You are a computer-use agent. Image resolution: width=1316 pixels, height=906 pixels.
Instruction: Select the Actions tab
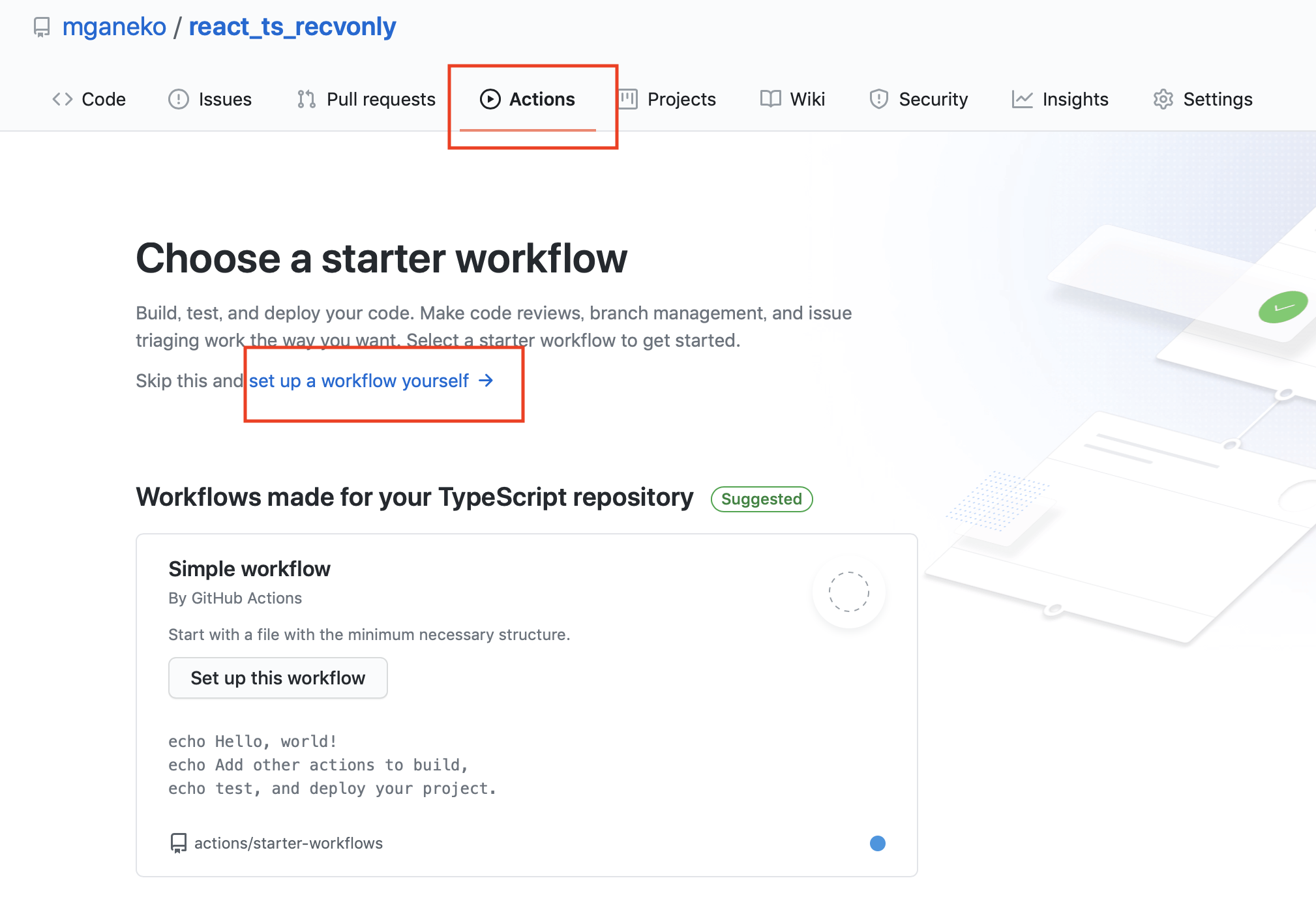(x=528, y=99)
